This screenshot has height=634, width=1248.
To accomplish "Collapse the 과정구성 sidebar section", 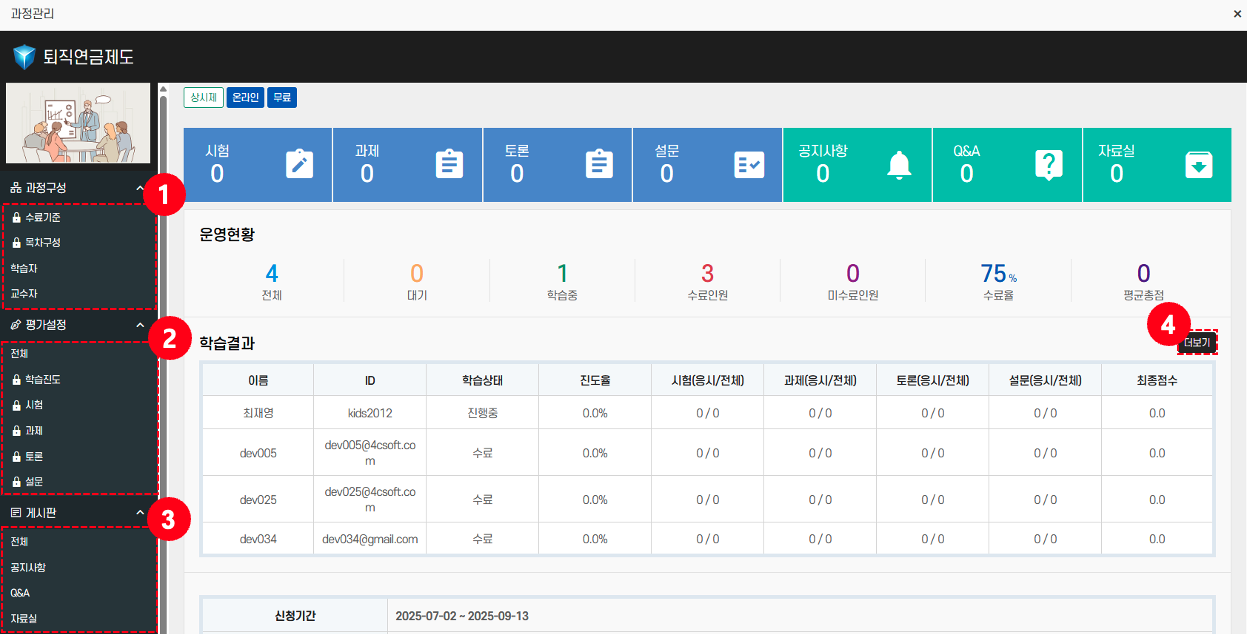I will [139, 188].
